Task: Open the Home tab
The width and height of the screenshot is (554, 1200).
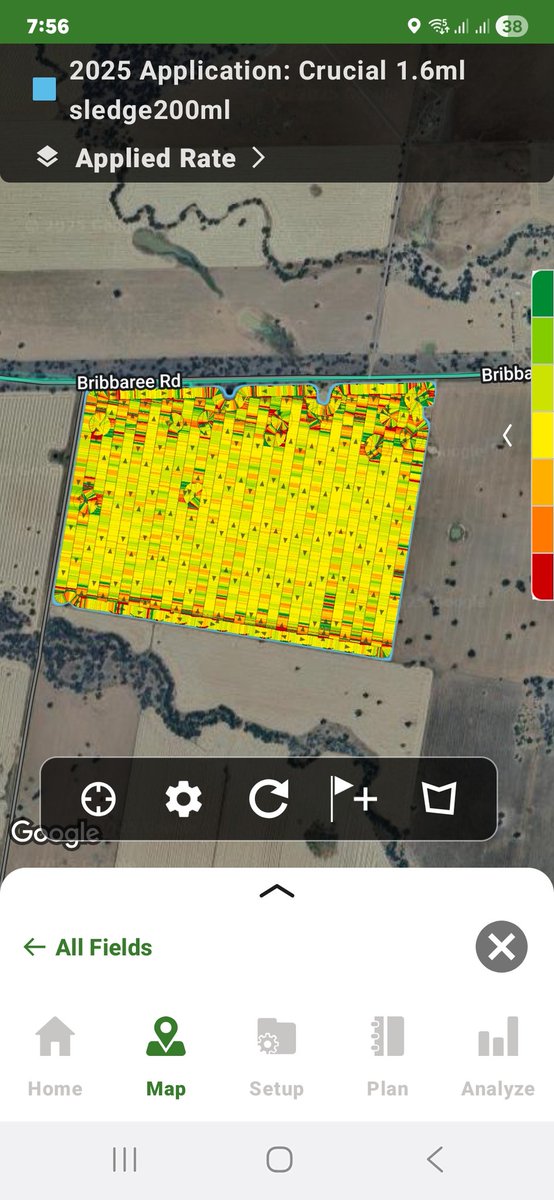Action: (x=55, y=1057)
